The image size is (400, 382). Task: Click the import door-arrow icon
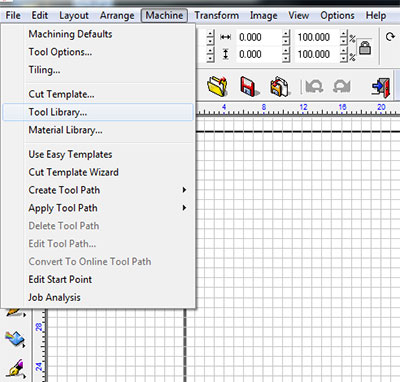coord(381,87)
